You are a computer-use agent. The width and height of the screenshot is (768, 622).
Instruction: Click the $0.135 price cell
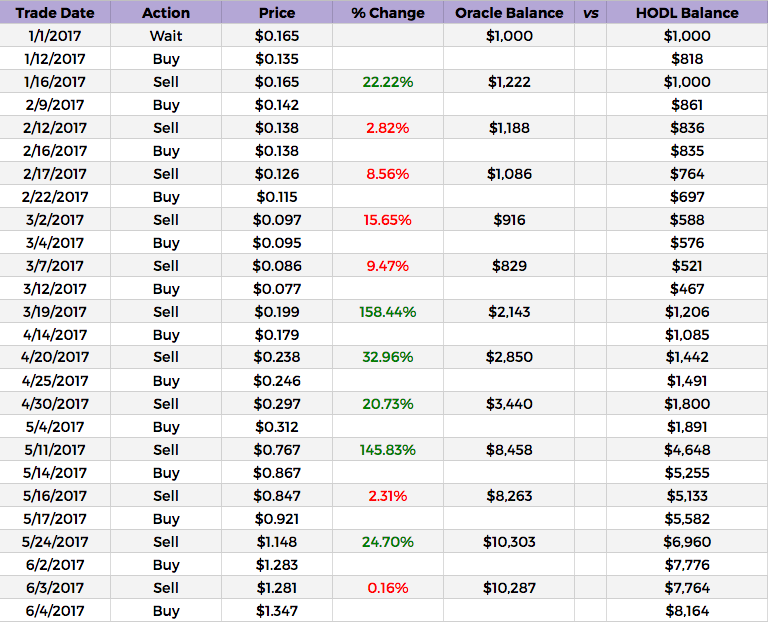pos(277,59)
